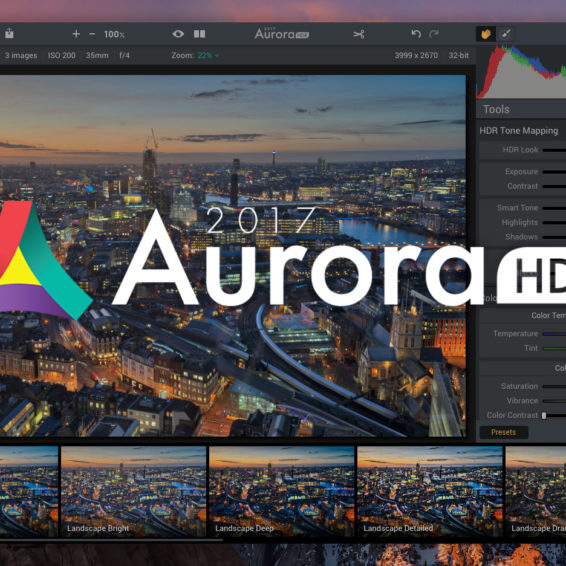This screenshot has width=566, height=566.
Task: Collapse the Tools panel header
Action: [521, 109]
